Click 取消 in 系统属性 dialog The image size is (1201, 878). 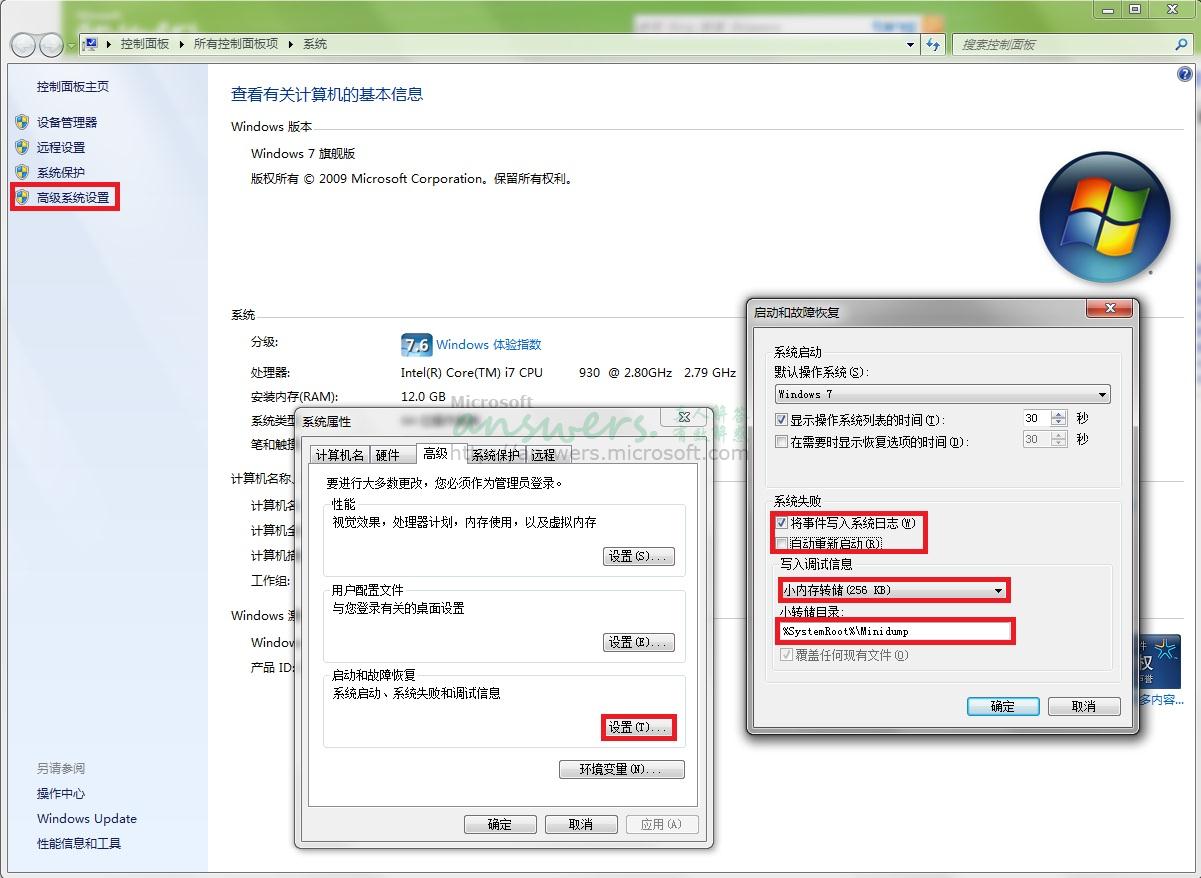580,824
